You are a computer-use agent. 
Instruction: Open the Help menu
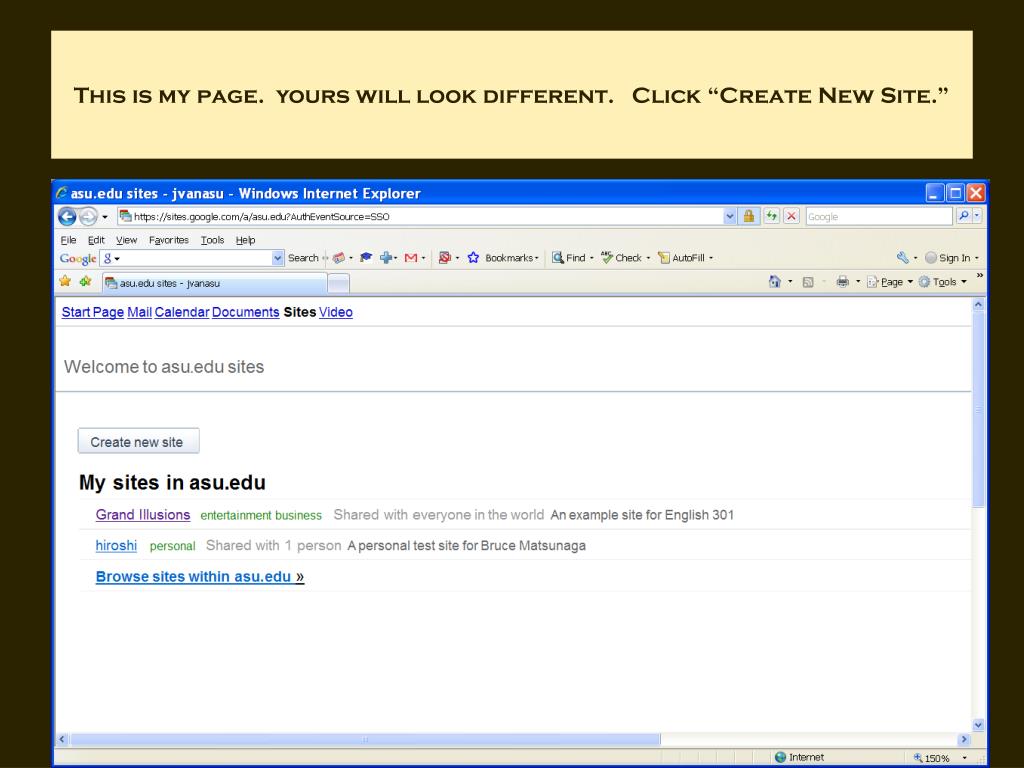click(245, 240)
